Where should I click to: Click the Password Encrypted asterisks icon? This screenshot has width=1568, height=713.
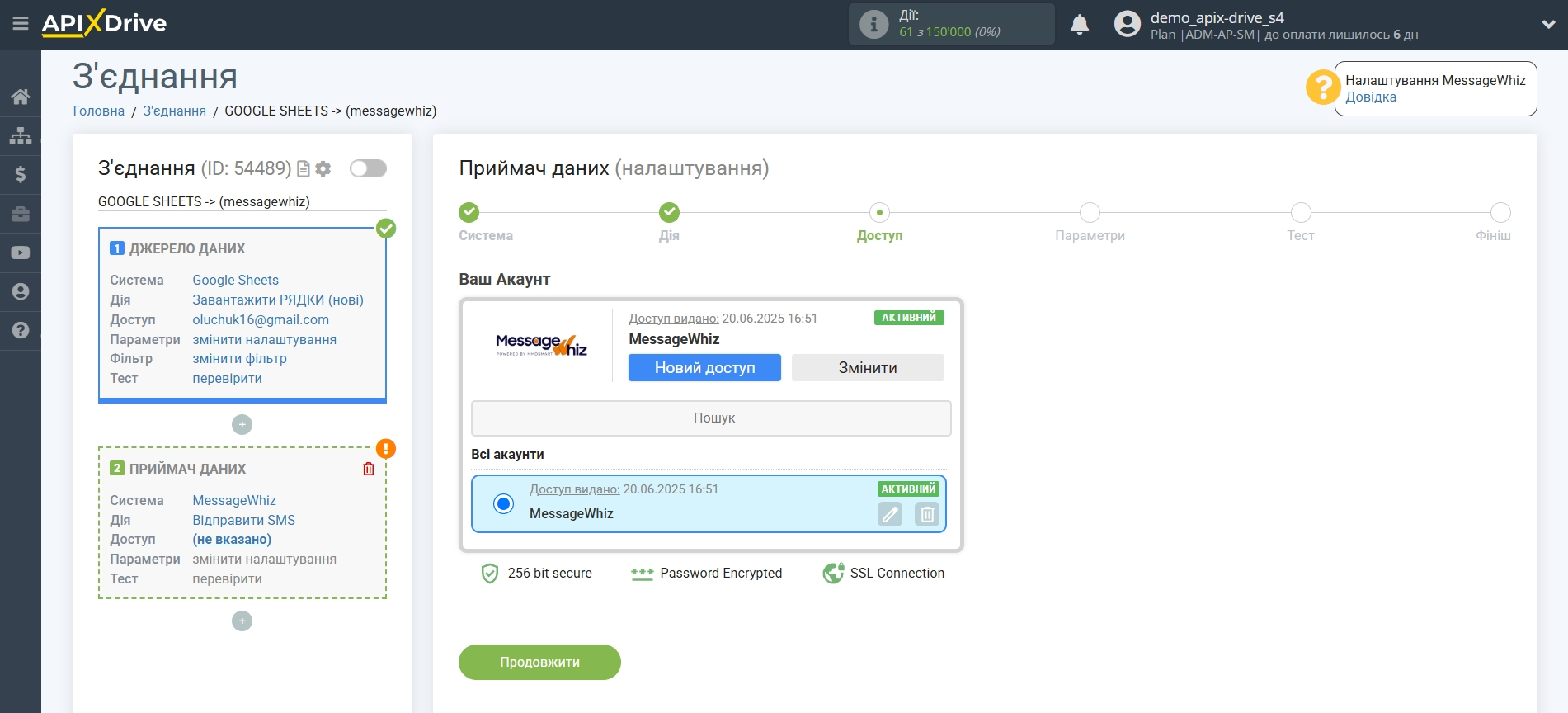coord(642,574)
